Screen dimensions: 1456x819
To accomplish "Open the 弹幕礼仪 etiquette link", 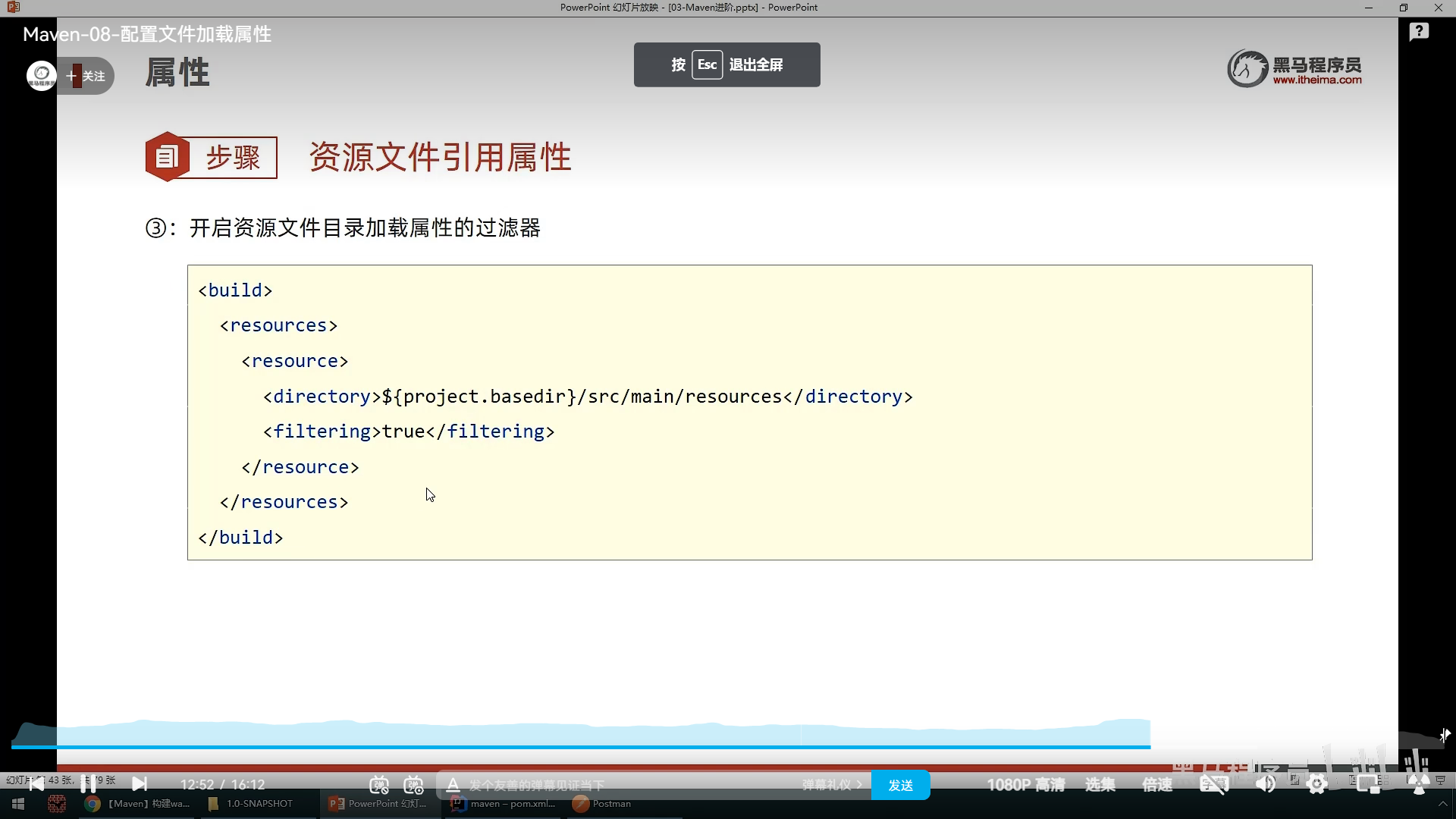I will 832,785.
